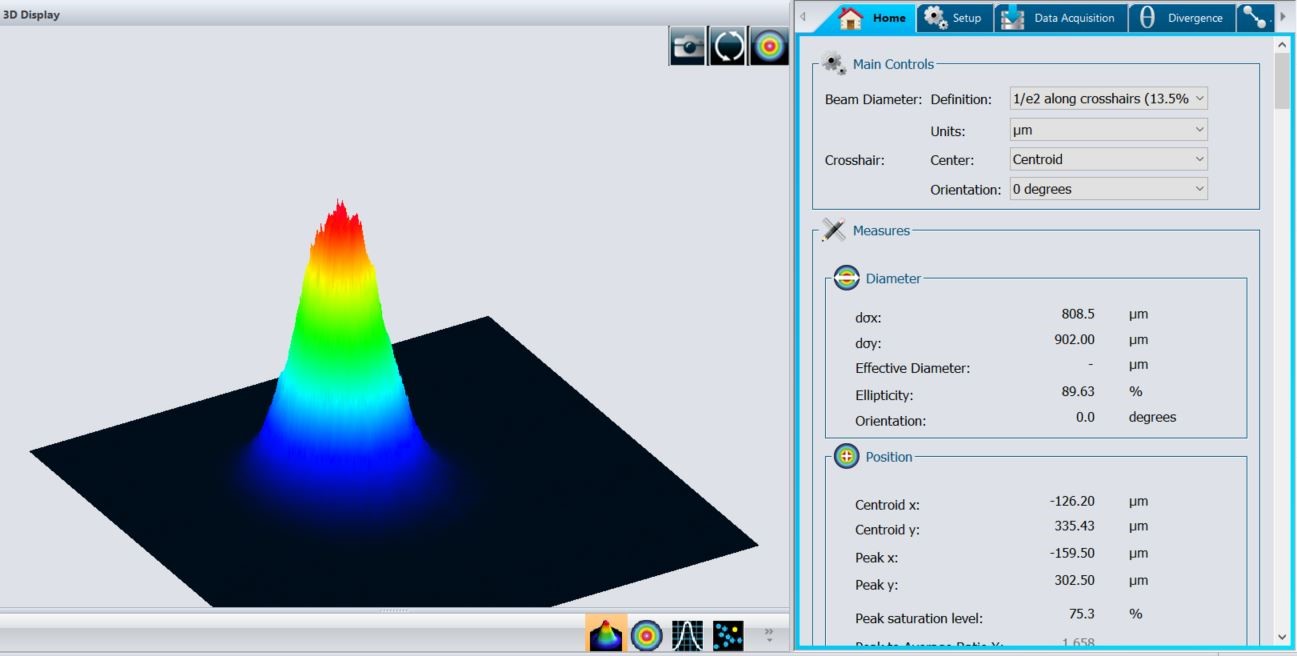Viewport: 1297px width, 656px height.
Task: Select the Gaussian profile chart icon
Action: 686,632
